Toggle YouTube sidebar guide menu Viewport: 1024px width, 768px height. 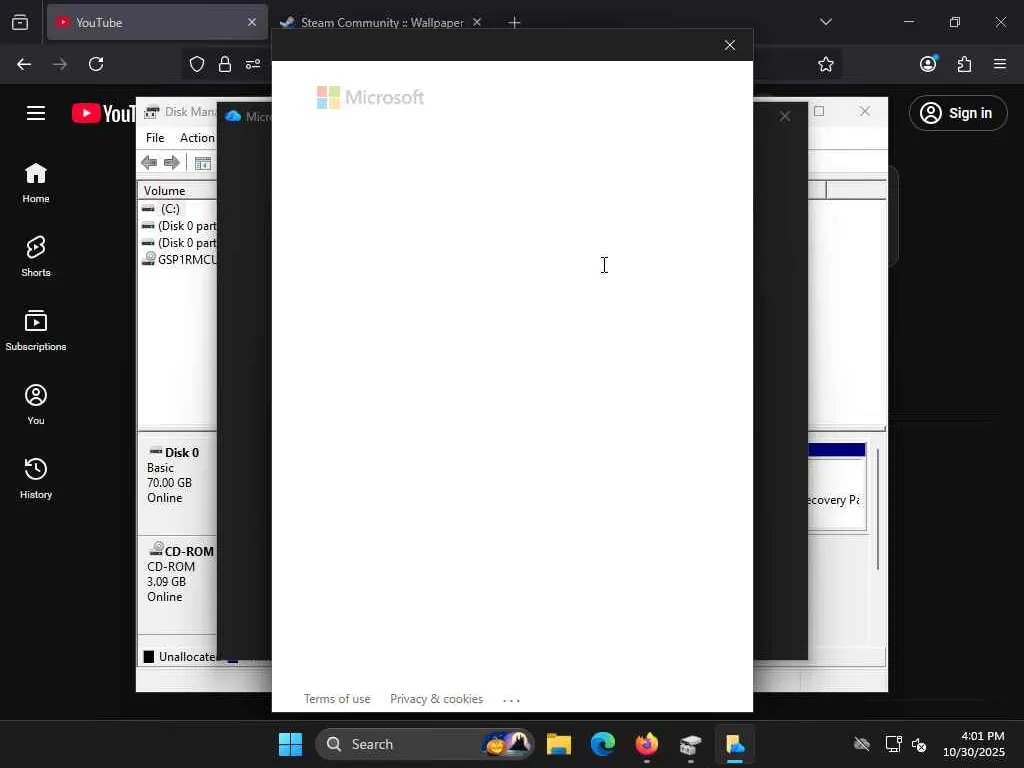tap(36, 113)
